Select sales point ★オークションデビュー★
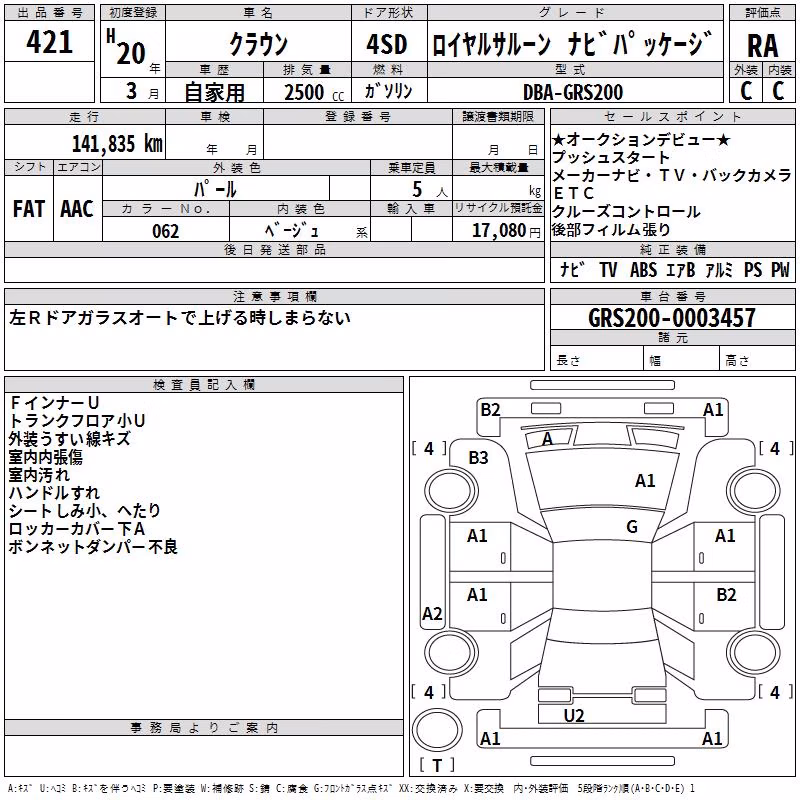 (x=641, y=139)
